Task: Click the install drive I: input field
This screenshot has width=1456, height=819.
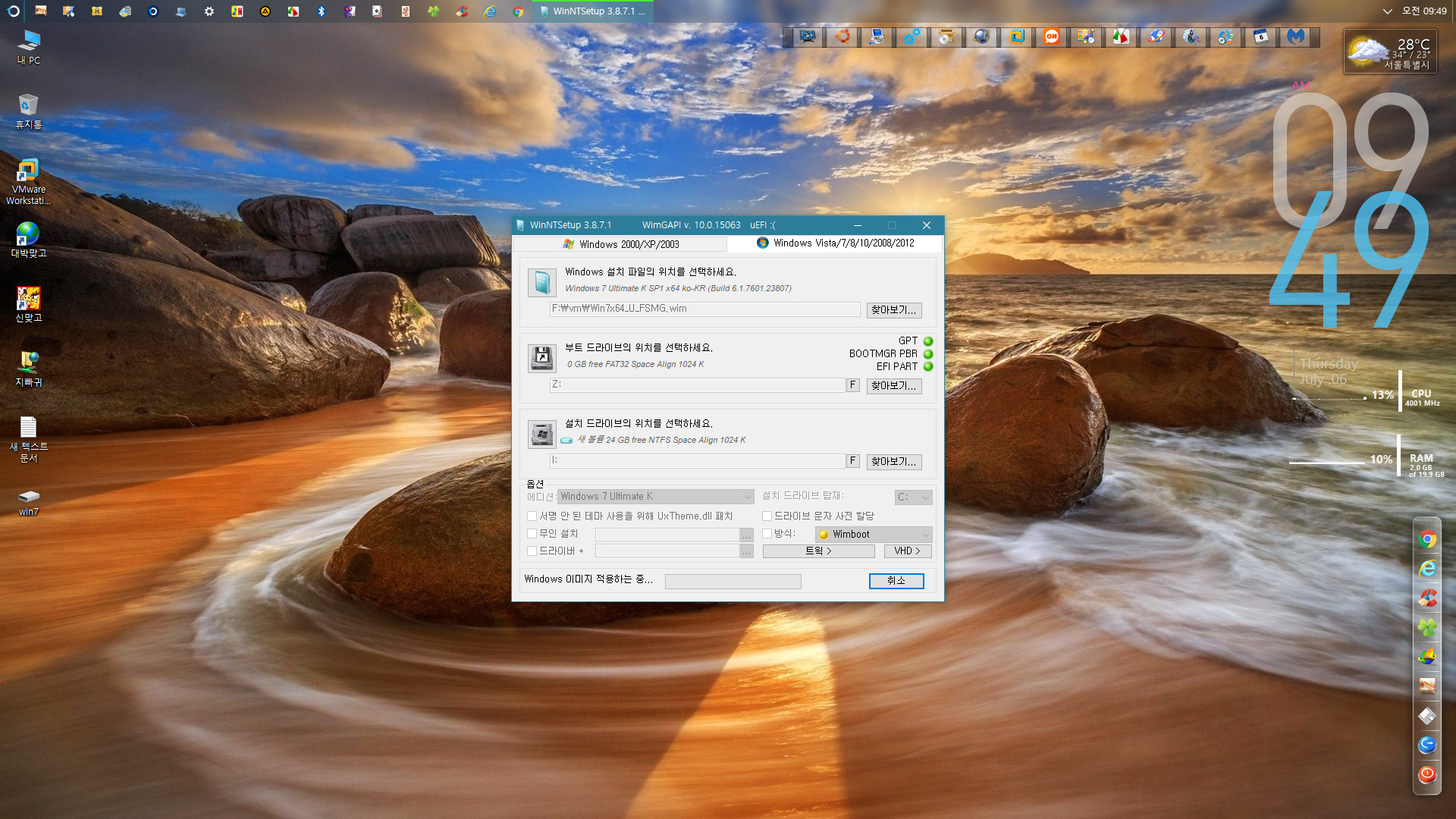Action: [x=697, y=461]
